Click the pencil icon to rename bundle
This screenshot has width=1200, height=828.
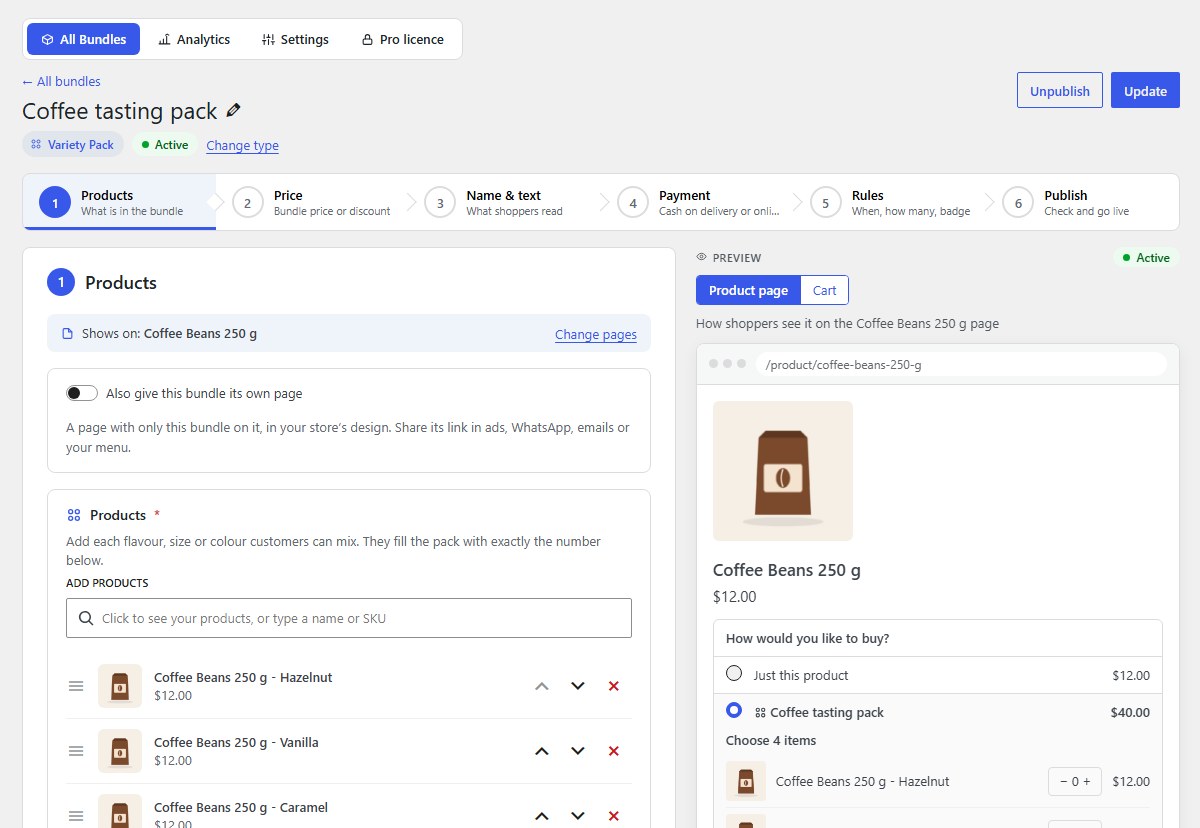click(x=234, y=111)
